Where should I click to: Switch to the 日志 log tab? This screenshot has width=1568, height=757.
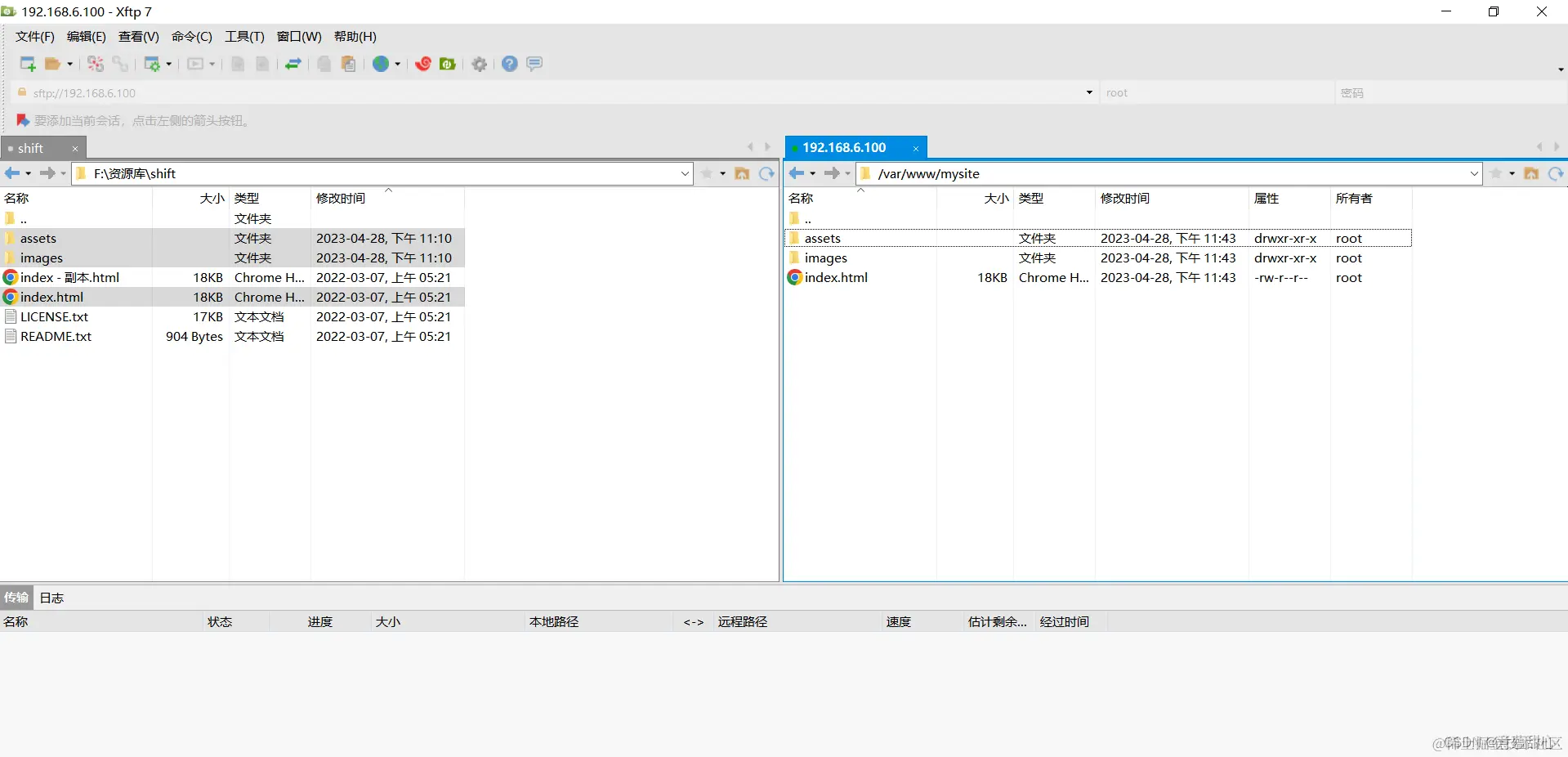(x=52, y=598)
